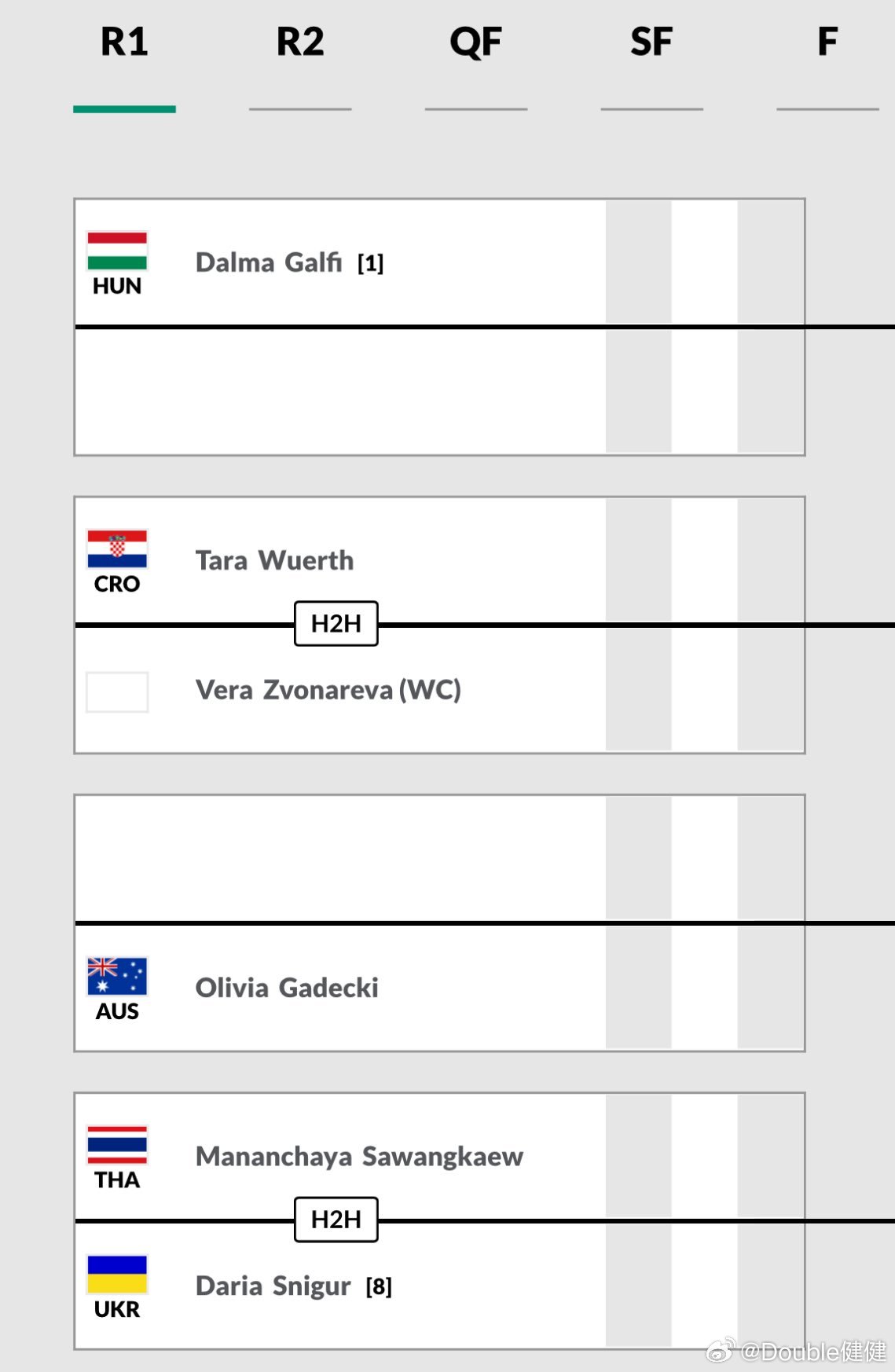The height and width of the screenshot is (1372, 895).
Task: Click the Weibo logo watermark
Action: click(x=721, y=1351)
